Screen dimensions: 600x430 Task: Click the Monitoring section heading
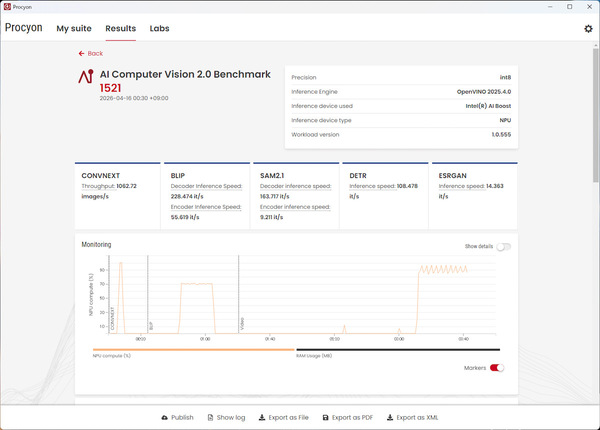click(96, 244)
